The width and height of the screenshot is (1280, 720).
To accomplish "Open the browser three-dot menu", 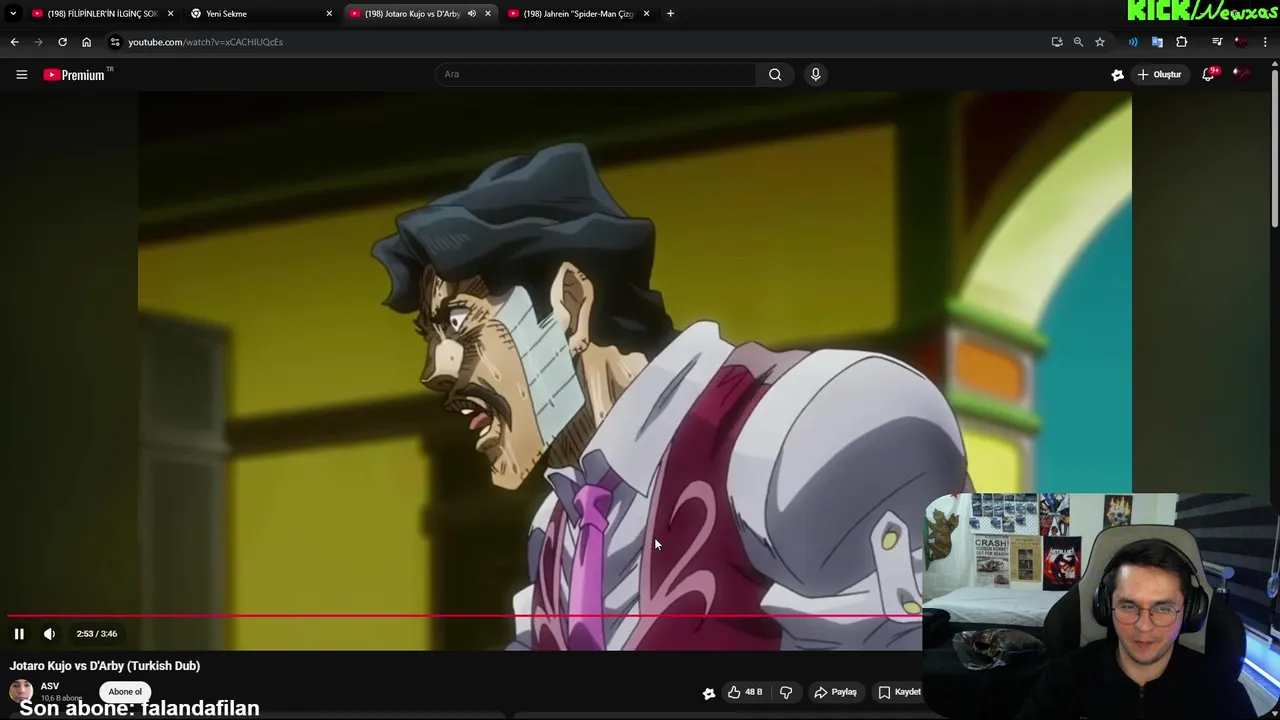I will (x=1266, y=42).
